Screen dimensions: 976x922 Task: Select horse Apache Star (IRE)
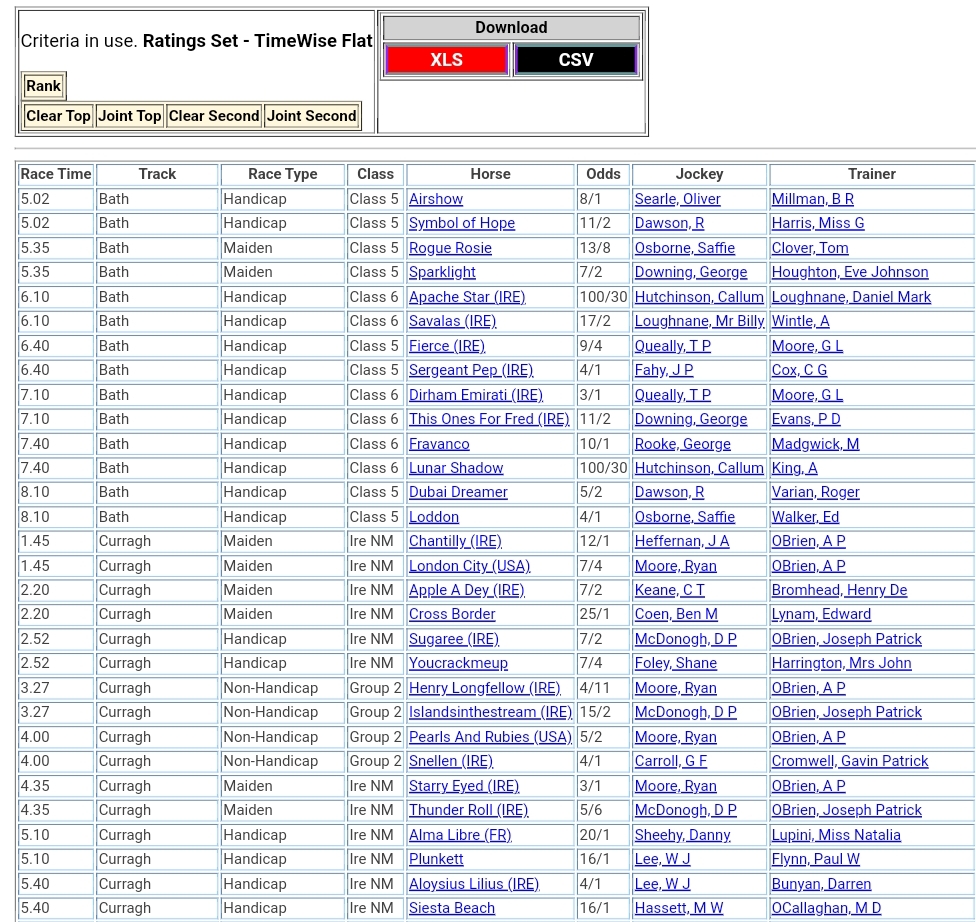[x=467, y=297]
